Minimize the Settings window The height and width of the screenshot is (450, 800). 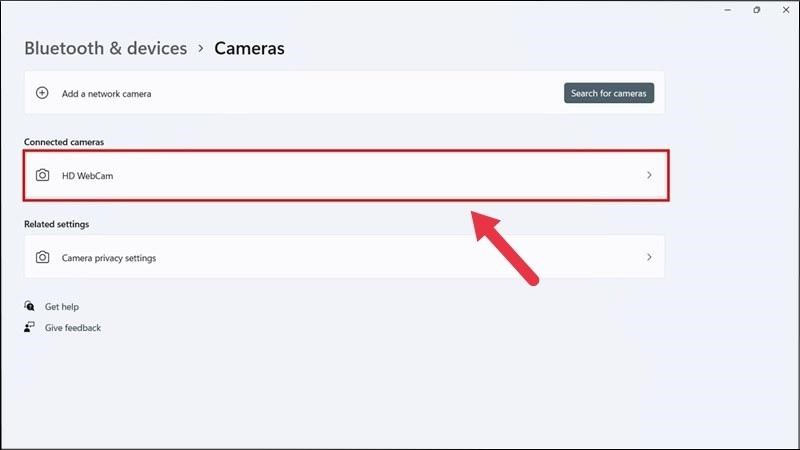coord(728,10)
